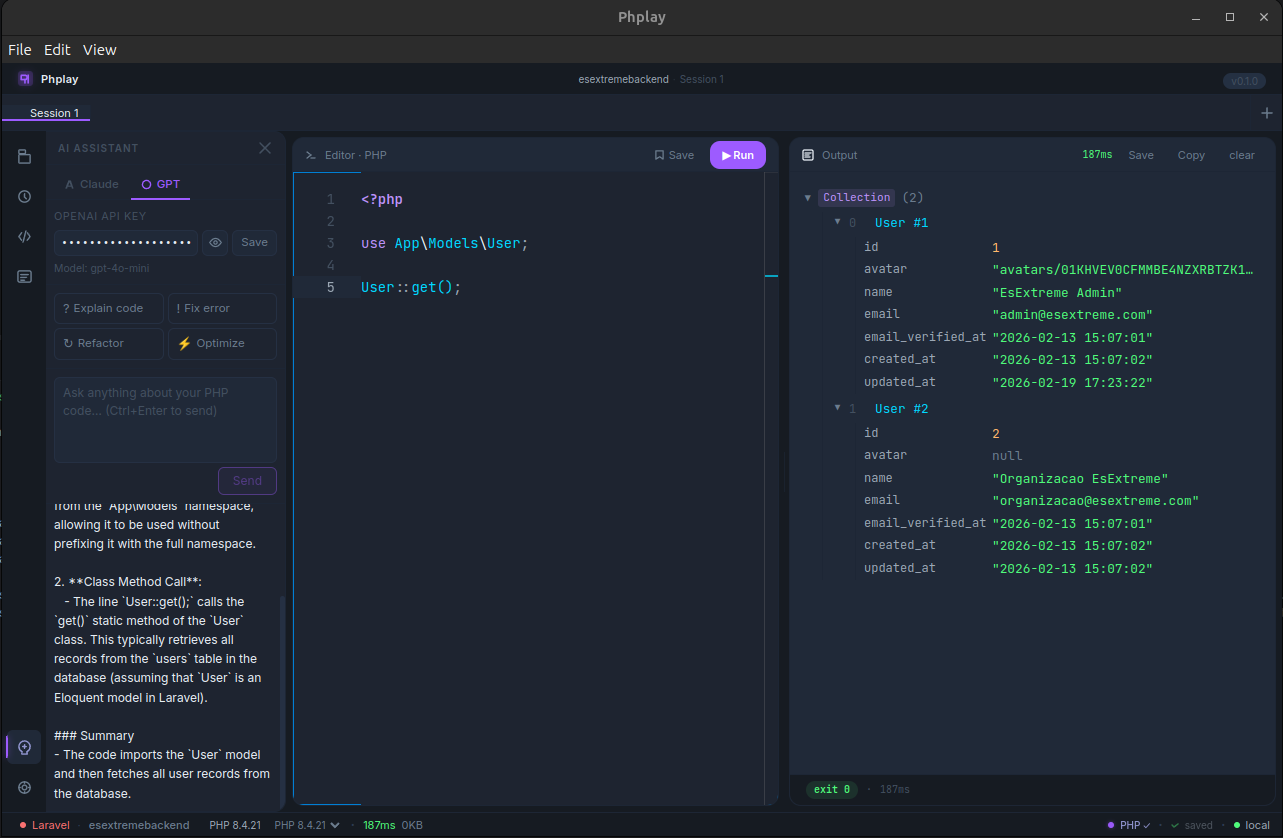The width and height of the screenshot is (1283, 838).
Task: Open the history clock icon in sidebar
Action: [24, 196]
